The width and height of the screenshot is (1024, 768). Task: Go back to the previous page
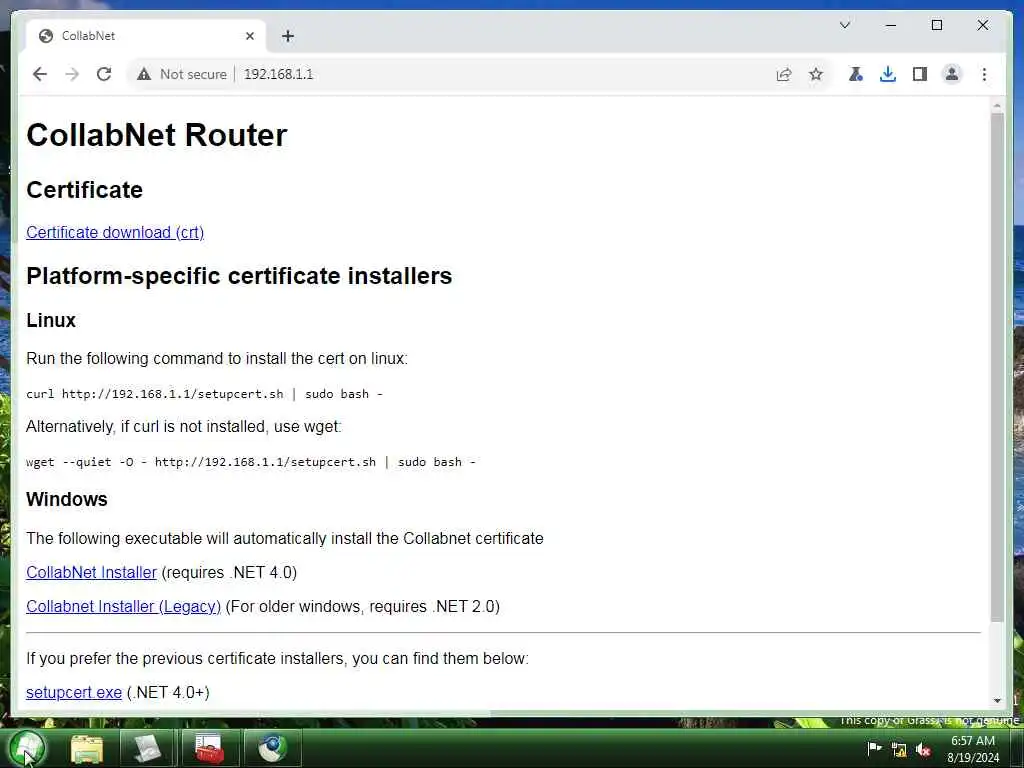[x=40, y=74]
